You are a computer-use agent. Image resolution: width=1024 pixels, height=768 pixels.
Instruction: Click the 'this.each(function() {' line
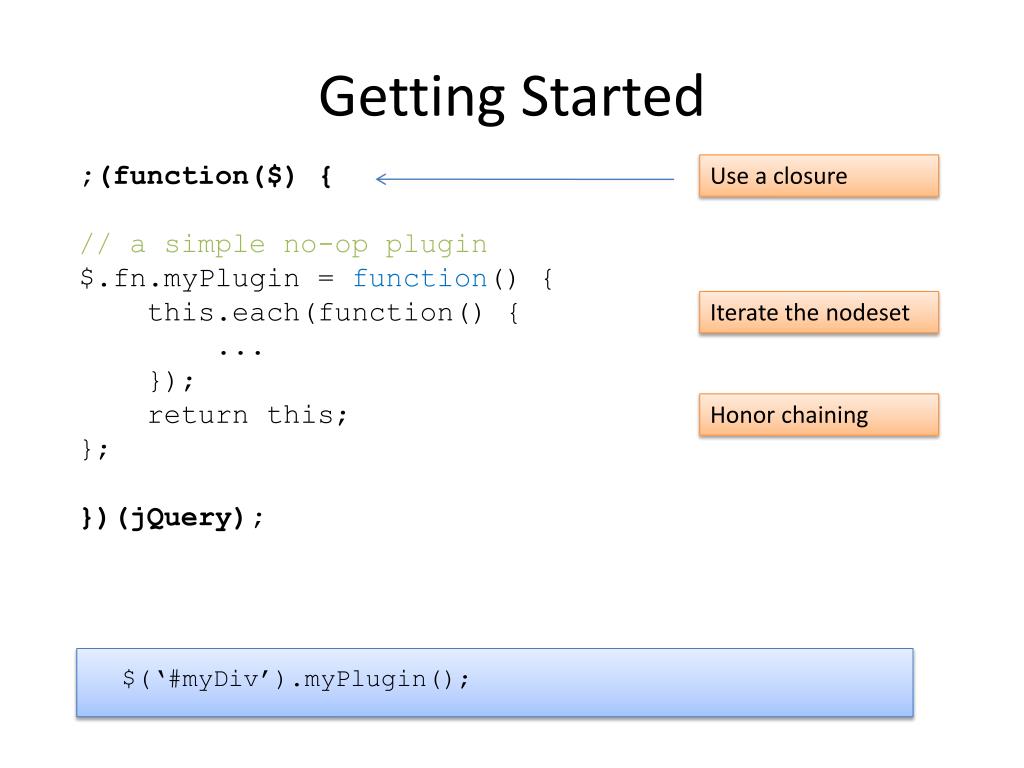[x=334, y=313]
